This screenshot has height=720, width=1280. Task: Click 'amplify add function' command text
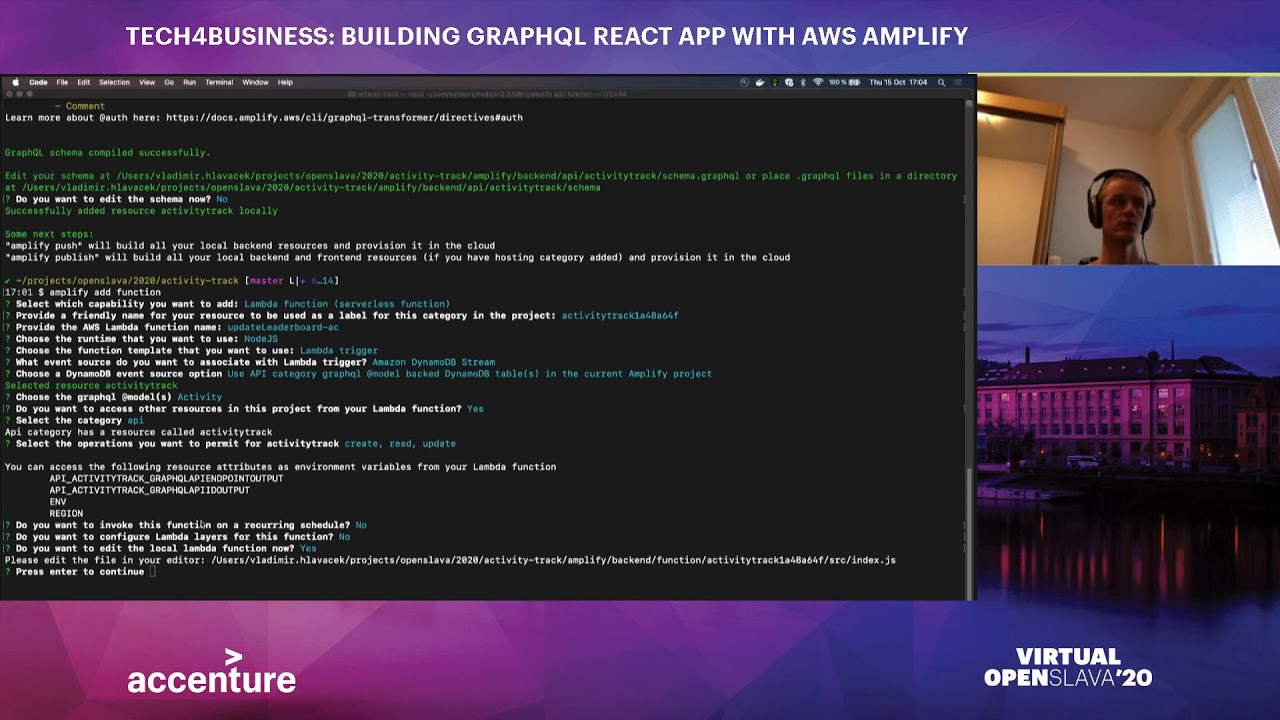pyautogui.click(x=105, y=292)
